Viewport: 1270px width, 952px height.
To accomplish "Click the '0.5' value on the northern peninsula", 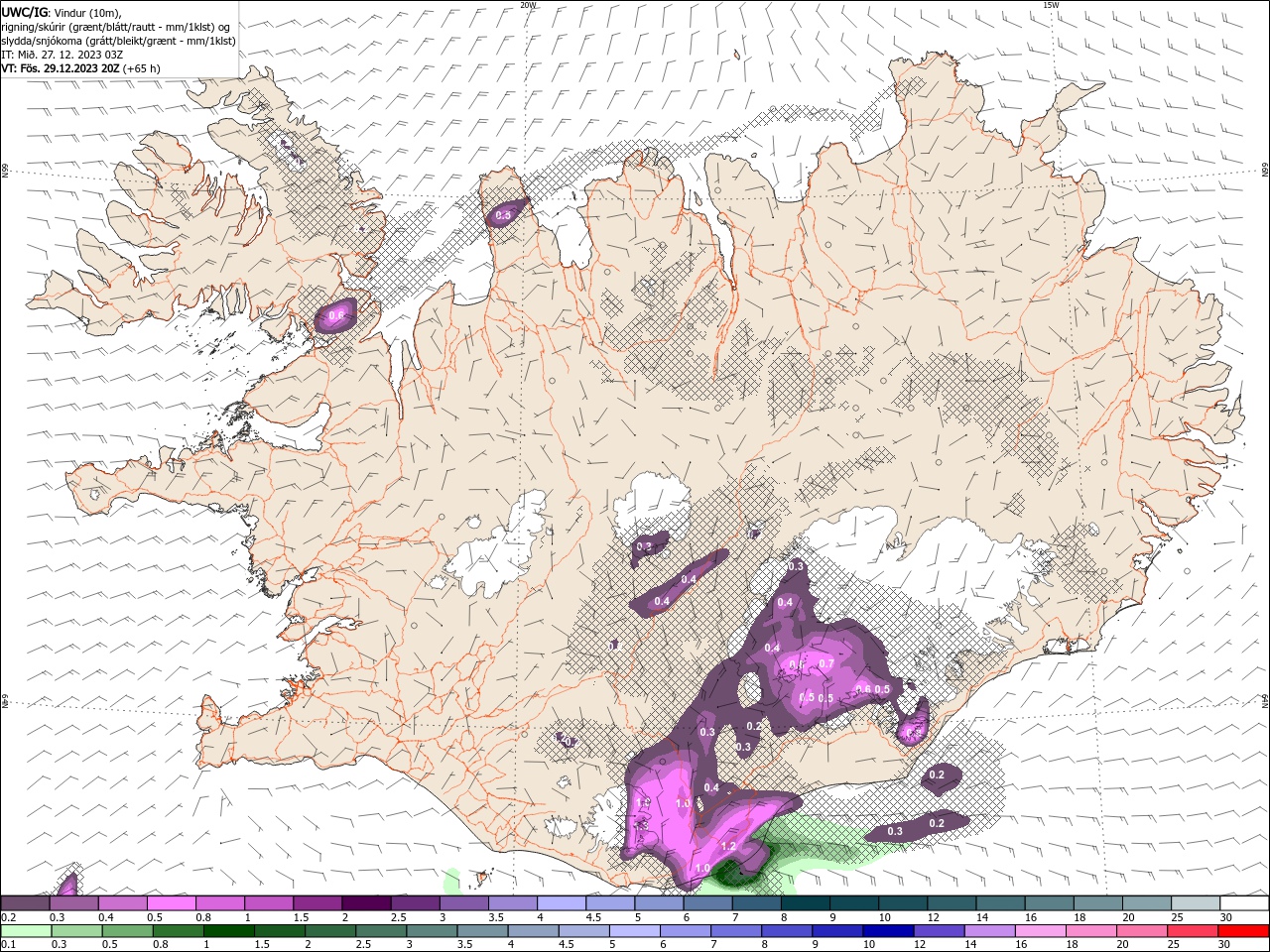I will tap(503, 215).
